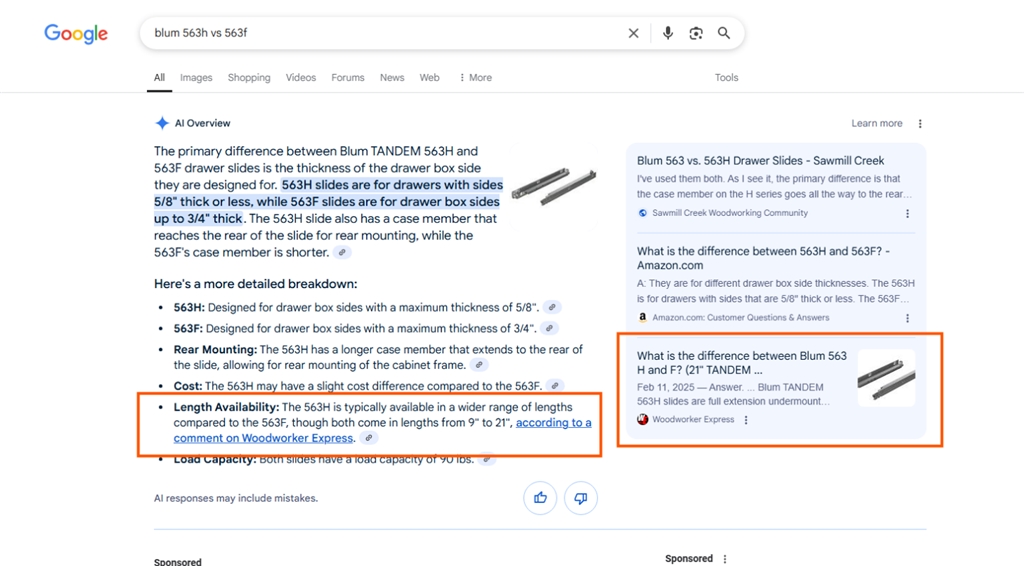1024x566 pixels.
Task: Open 'Blum 563 vs. 563H Drawer Slides - Sawmill Creek'
Action: (x=760, y=161)
